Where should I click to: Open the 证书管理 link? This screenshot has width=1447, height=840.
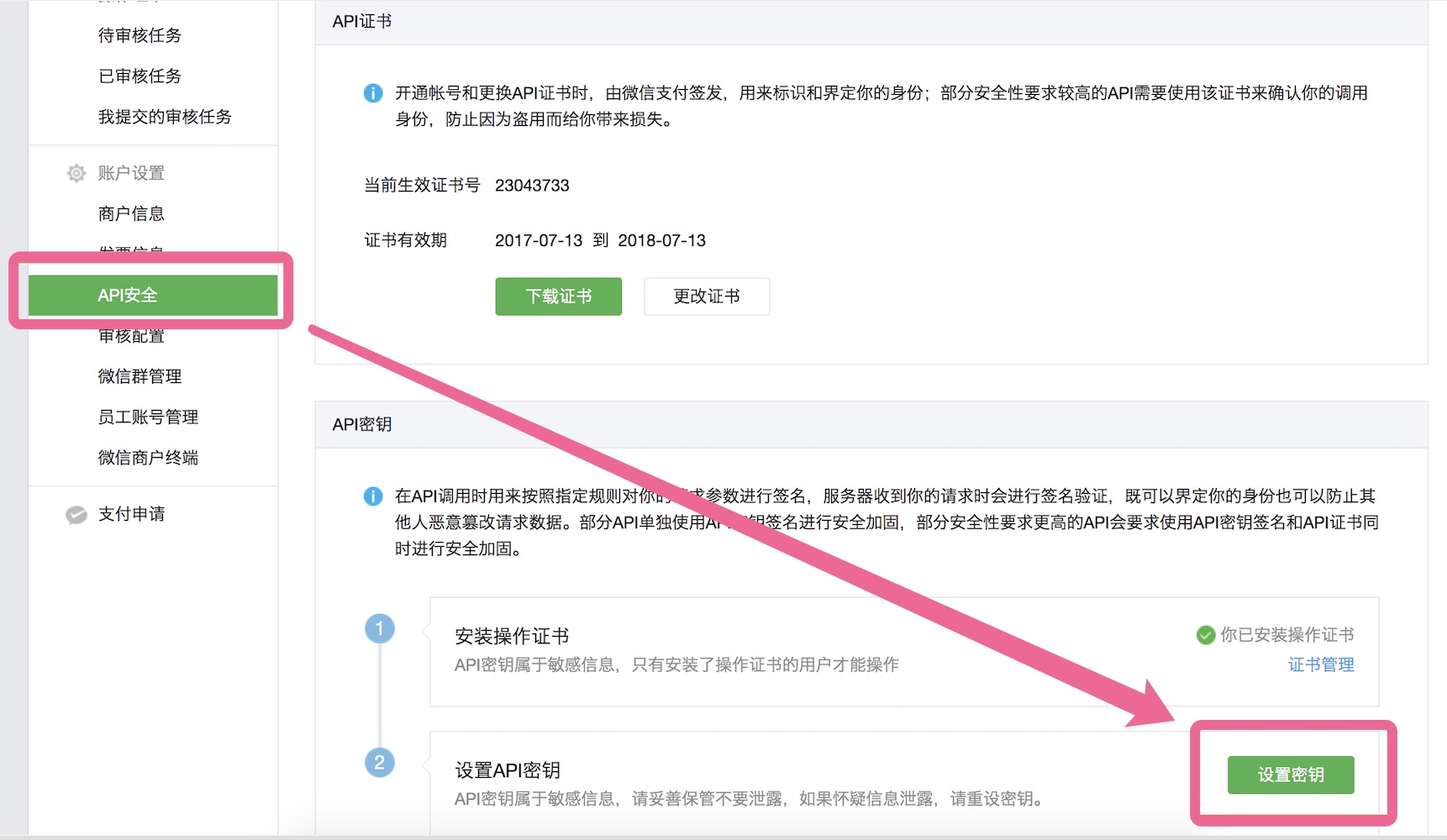pos(1320,664)
